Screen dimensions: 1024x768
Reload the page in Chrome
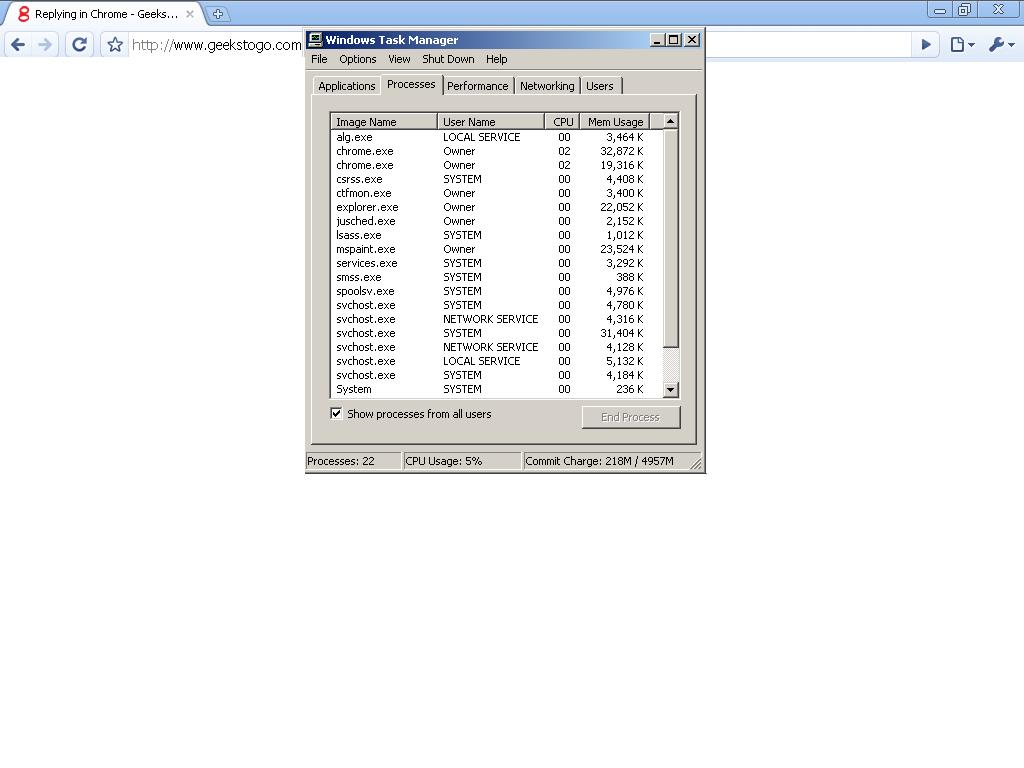tap(80, 44)
